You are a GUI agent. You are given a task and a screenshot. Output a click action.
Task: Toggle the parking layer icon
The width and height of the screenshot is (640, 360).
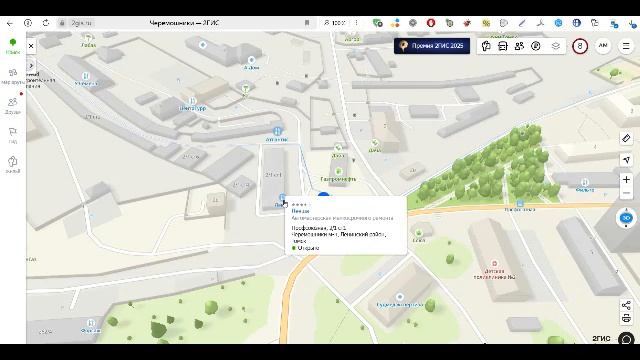[x=536, y=46]
